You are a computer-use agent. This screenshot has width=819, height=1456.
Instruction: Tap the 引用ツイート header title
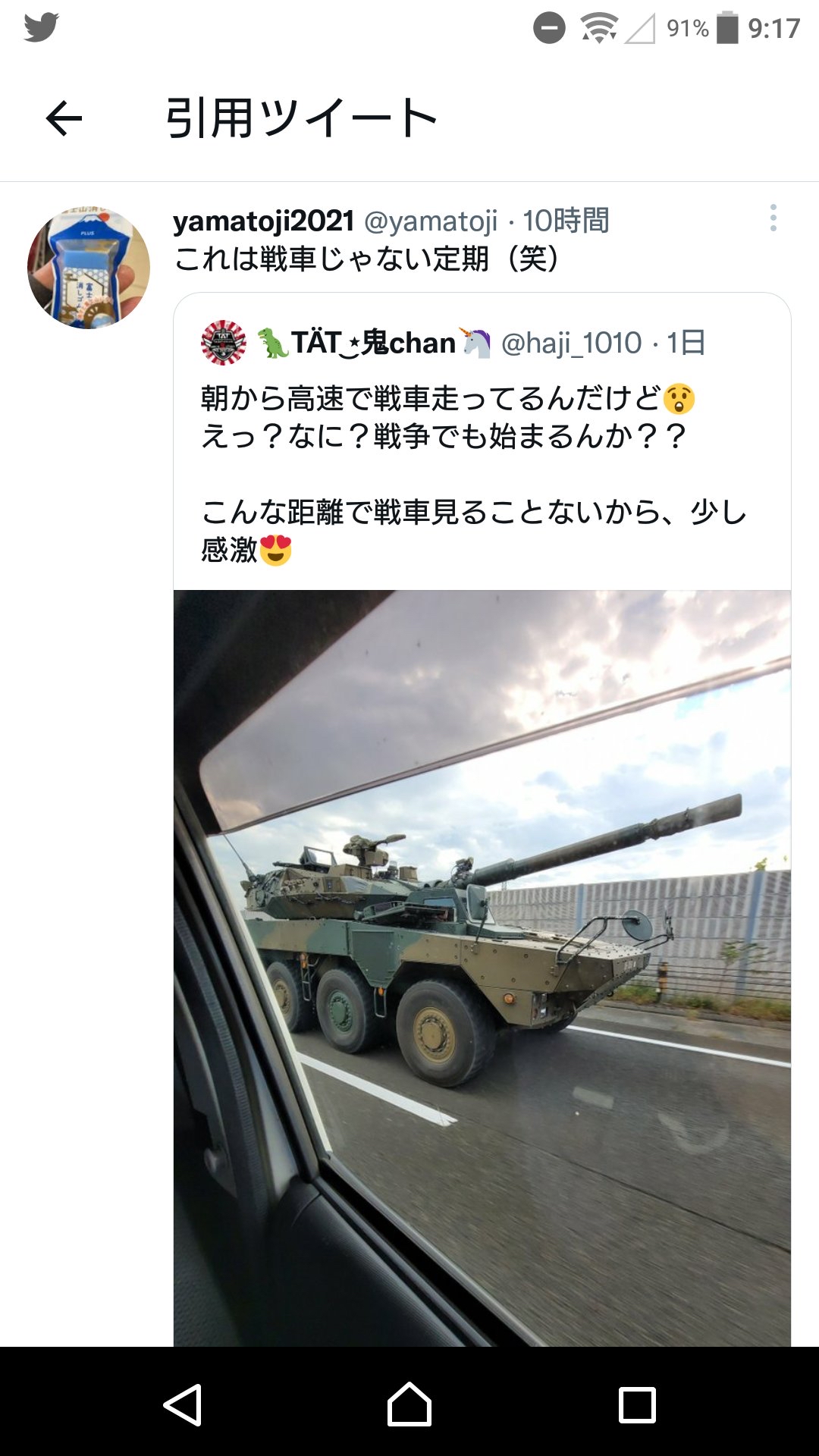[302, 118]
